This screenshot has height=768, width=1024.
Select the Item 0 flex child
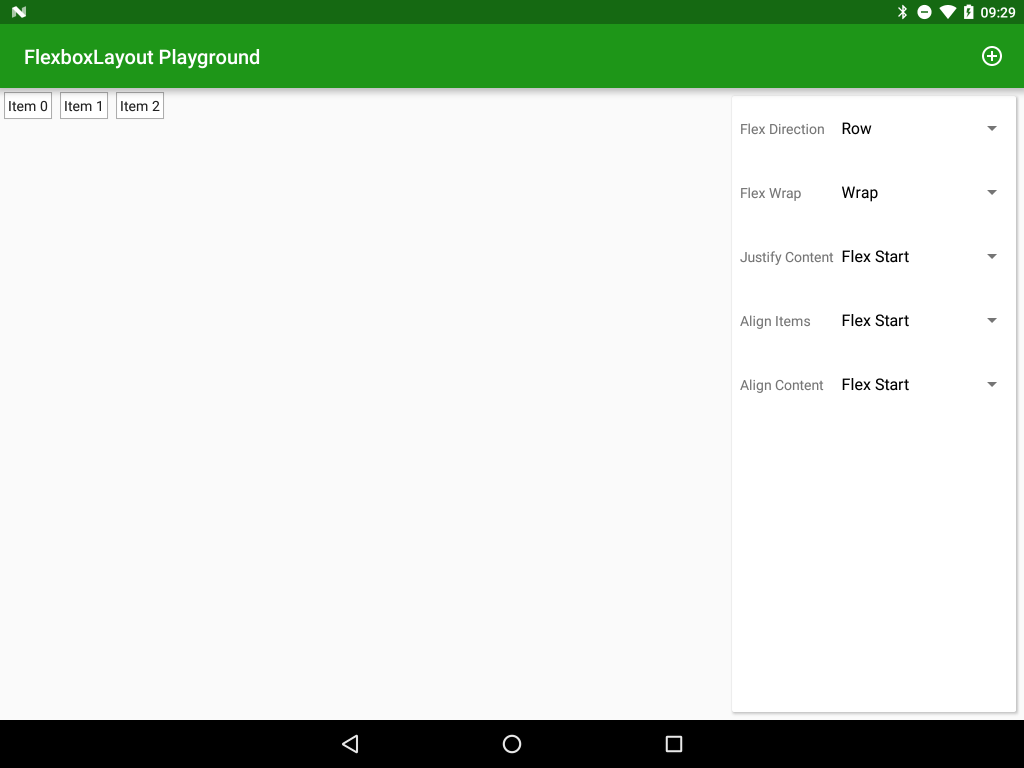click(27, 105)
